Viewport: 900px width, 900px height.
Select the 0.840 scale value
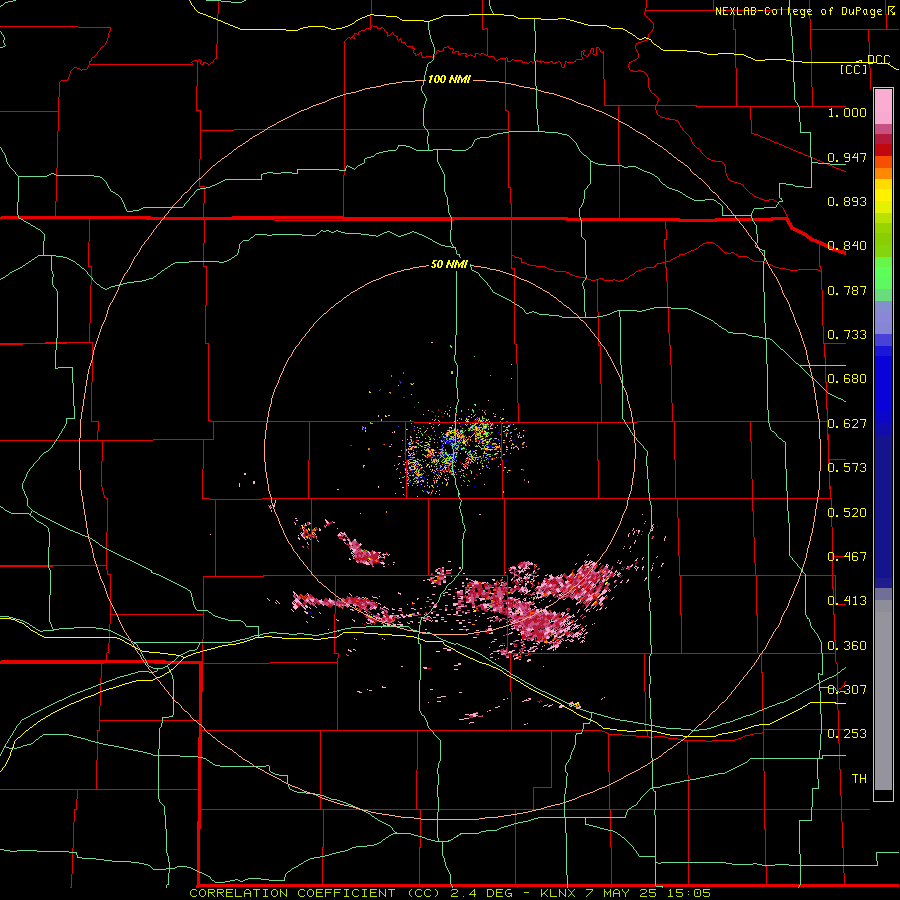(847, 246)
